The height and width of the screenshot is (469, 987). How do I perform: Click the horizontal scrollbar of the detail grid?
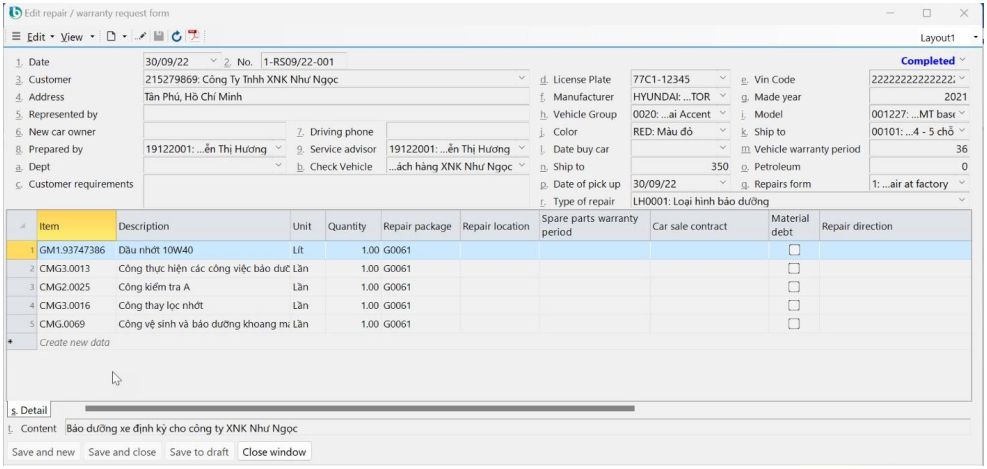click(359, 409)
